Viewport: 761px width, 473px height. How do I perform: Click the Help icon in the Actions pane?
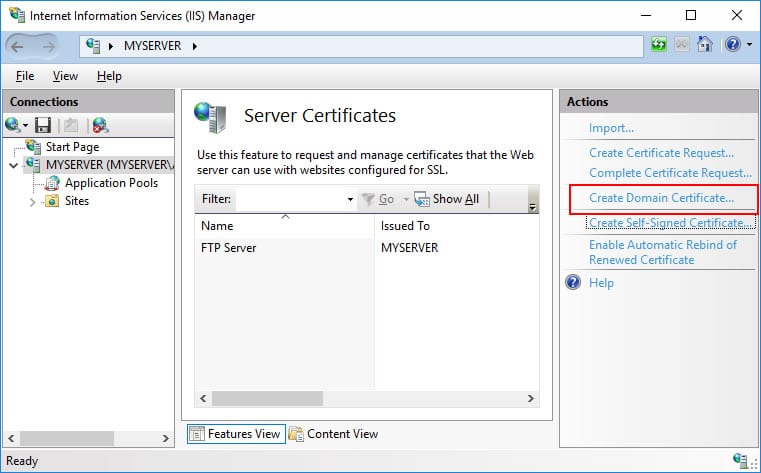click(573, 282)
